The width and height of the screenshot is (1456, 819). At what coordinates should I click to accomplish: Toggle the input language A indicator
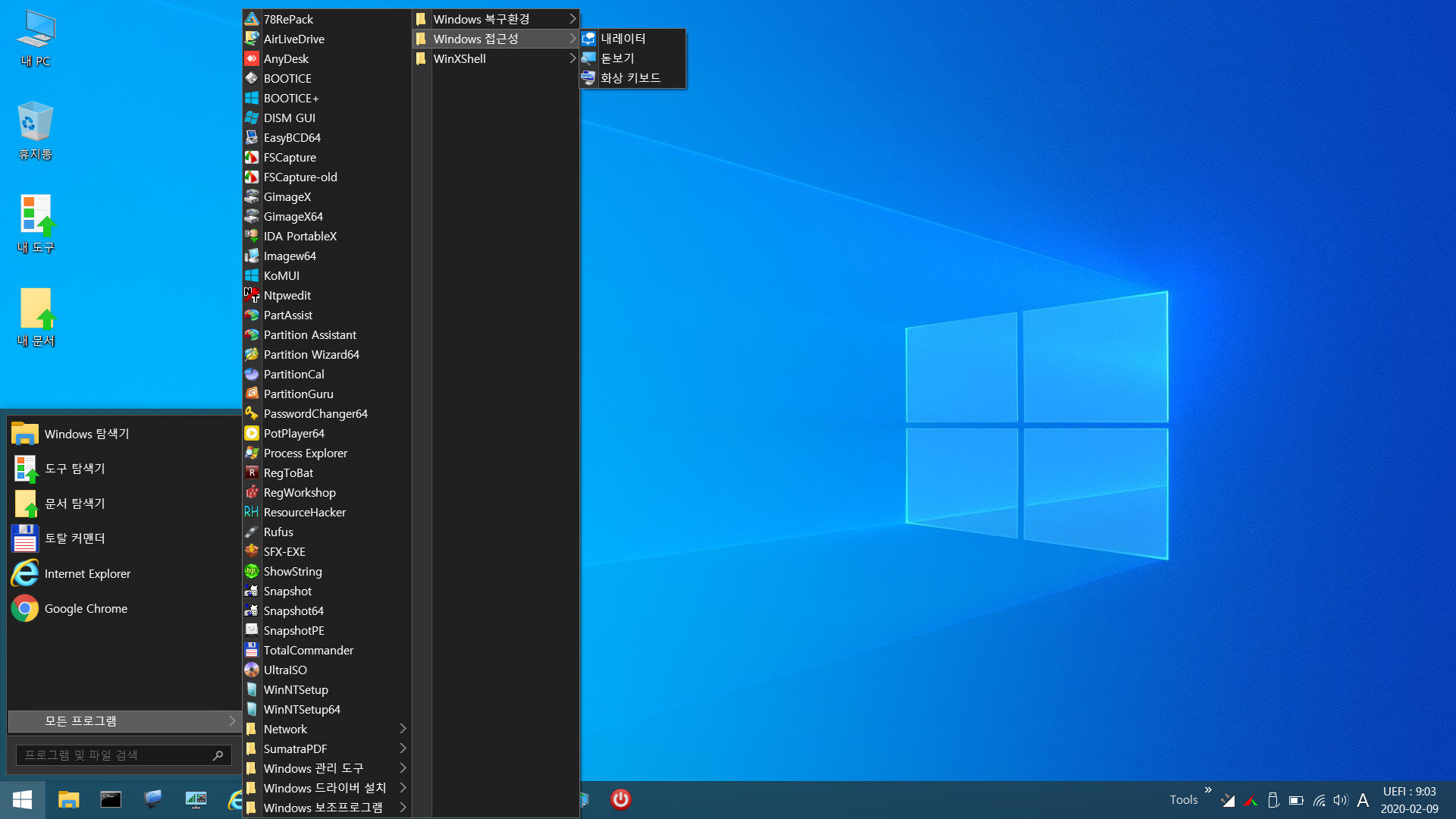click(1363, 800)
